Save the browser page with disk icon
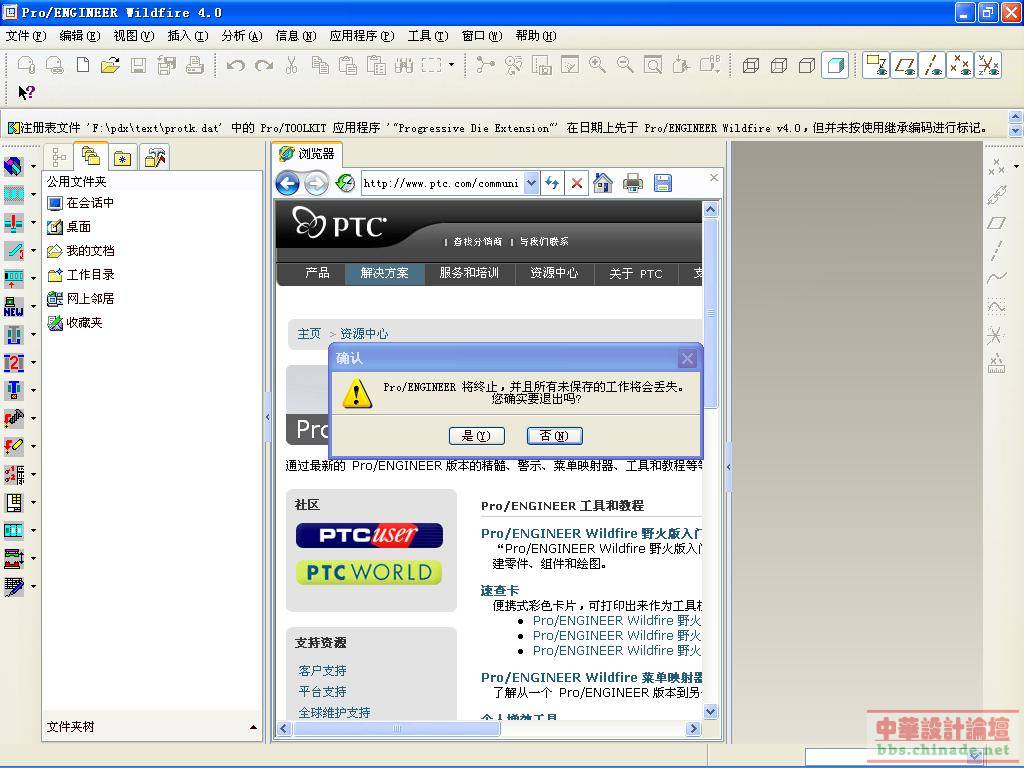The image size is (1024, 768). (663, 184)
